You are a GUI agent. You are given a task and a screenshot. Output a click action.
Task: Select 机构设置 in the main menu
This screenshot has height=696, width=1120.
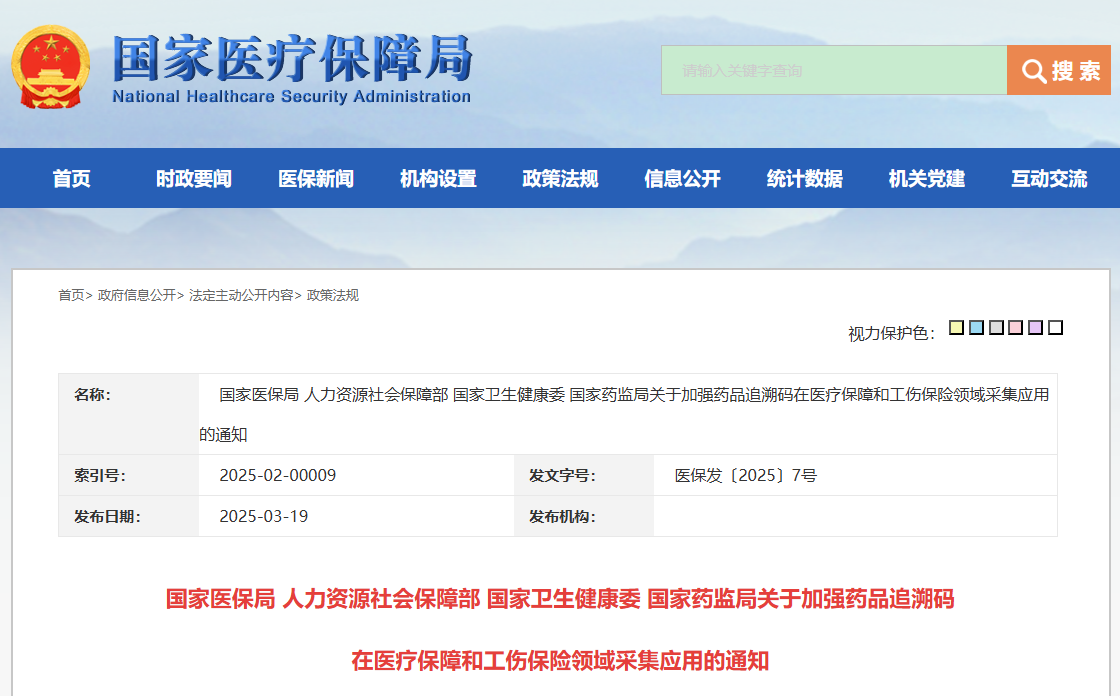(438, 179)
